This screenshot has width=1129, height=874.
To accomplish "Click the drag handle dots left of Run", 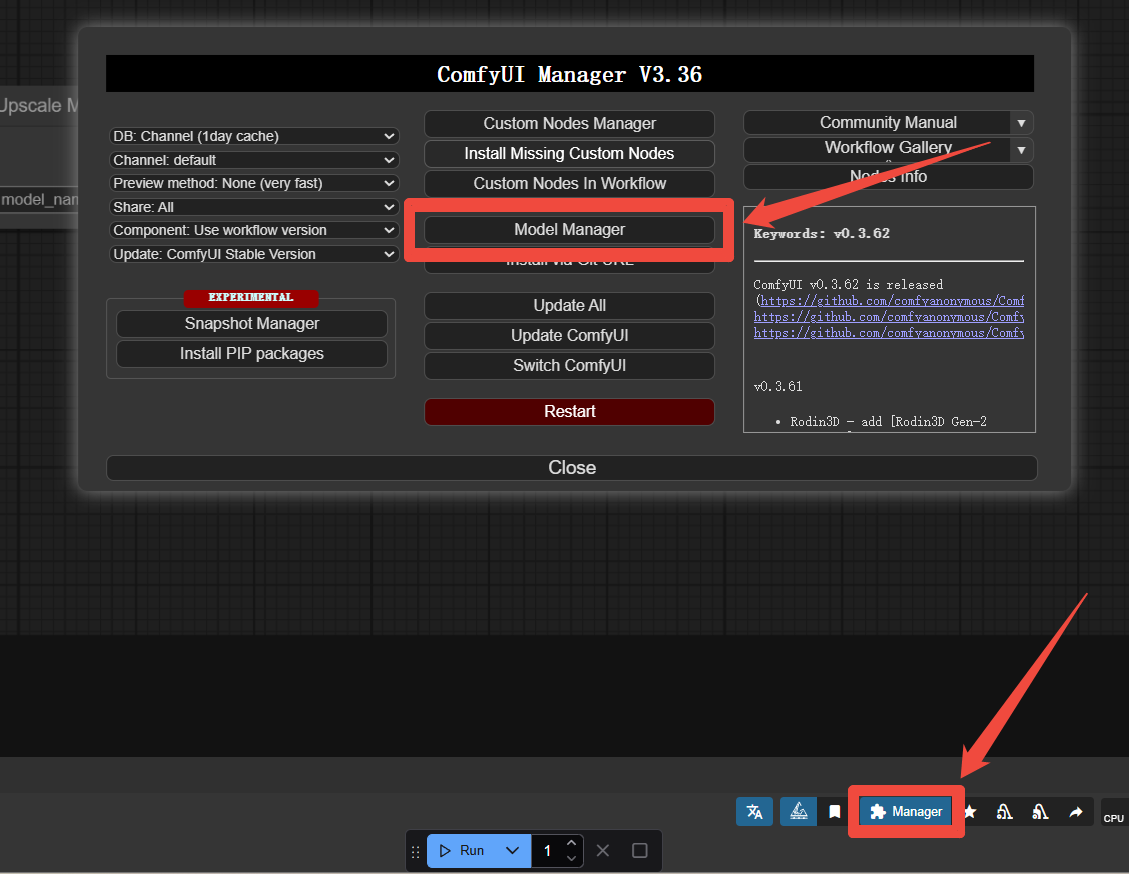I will tap(416, 851).
